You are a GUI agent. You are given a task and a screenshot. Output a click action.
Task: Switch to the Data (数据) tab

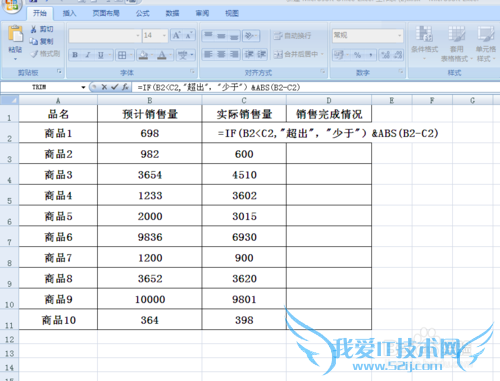[x=172, y=13]
